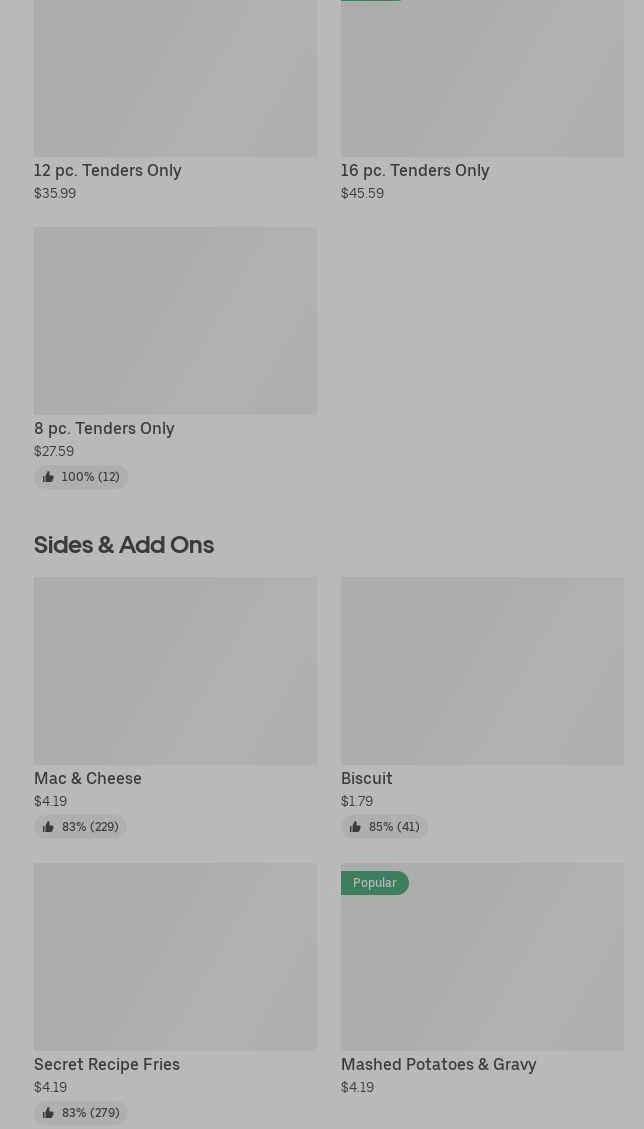Select Secret Recipe Fries item name
This screenshot has width=644, height=1129.
pos(107,1064)
